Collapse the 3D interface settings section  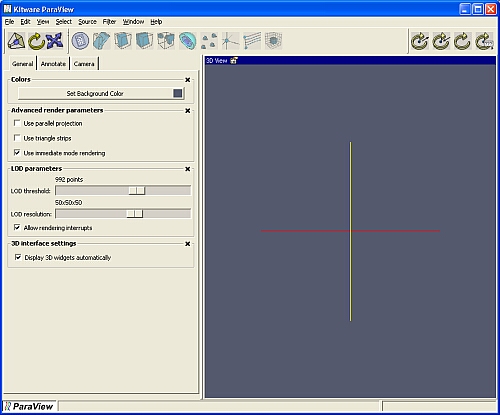(188, 244)
